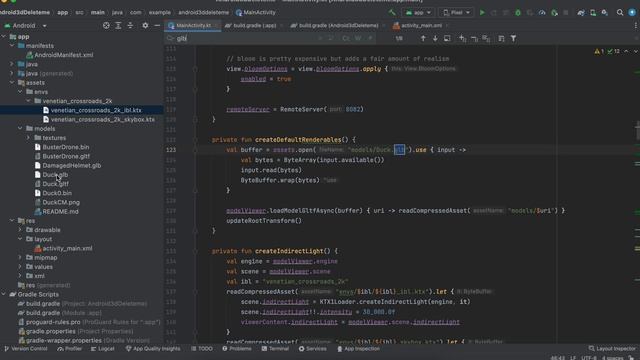Switch to build.gradle (Android3dDeleteme) tab
This screenshot has height=360, width=640.
pyautogui.click(x=338, y=25)
